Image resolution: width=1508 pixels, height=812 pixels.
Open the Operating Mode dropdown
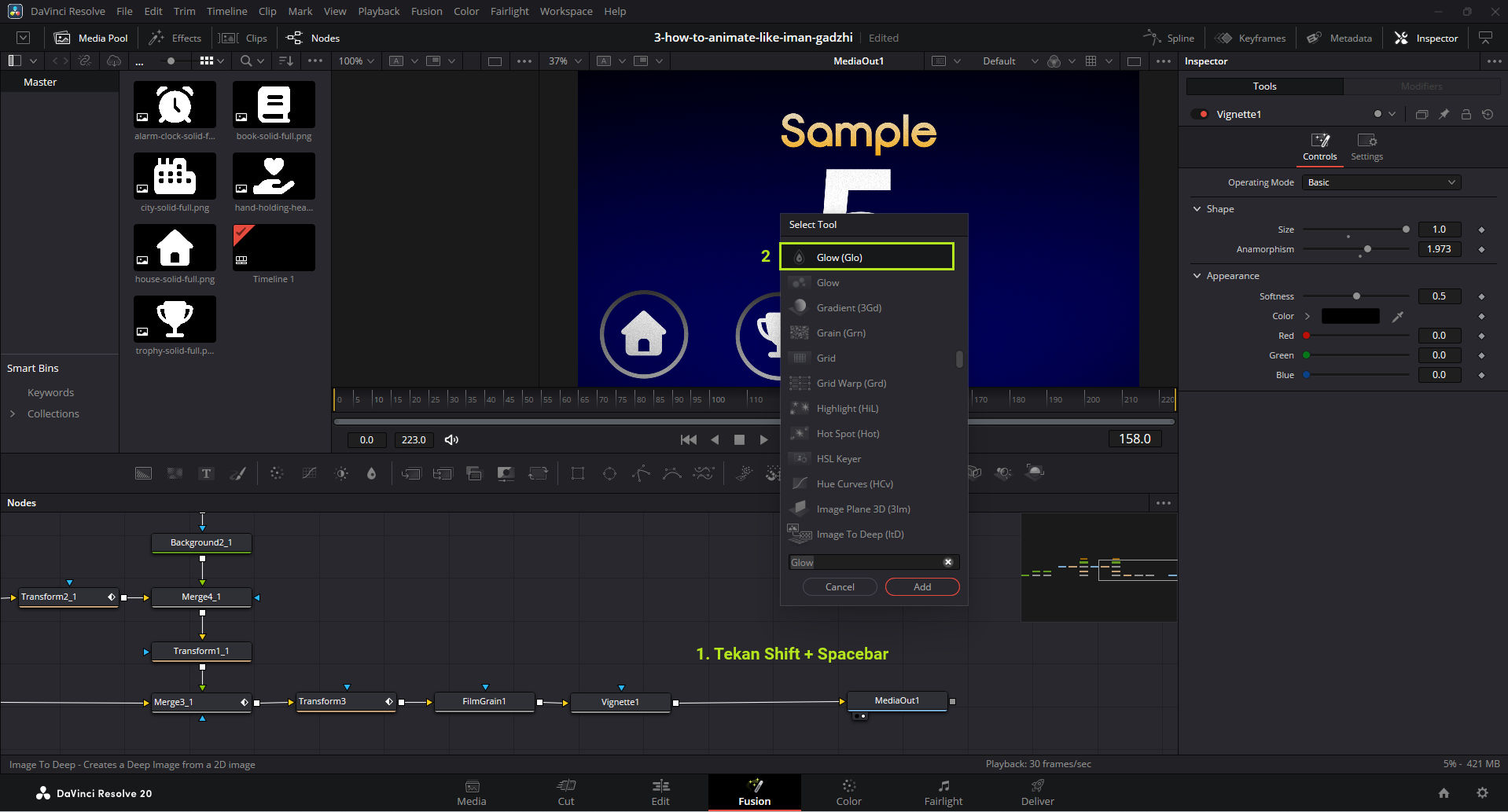pyautogui.click(x=1381, y=182)
